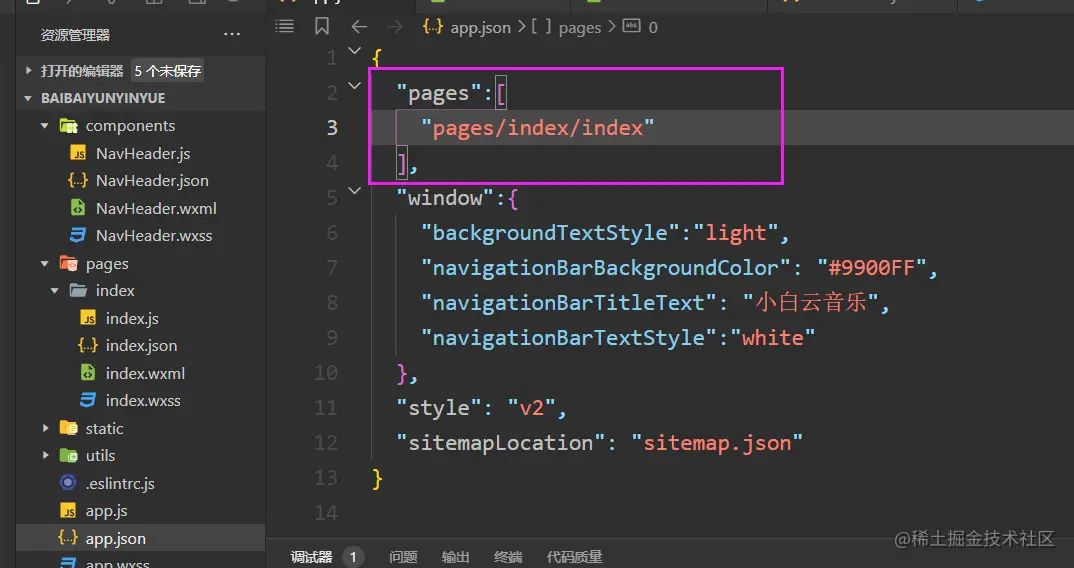Open the explorer more actions ellipsis
Viewport: 1074px width, 568px height.
click(232, 34)
